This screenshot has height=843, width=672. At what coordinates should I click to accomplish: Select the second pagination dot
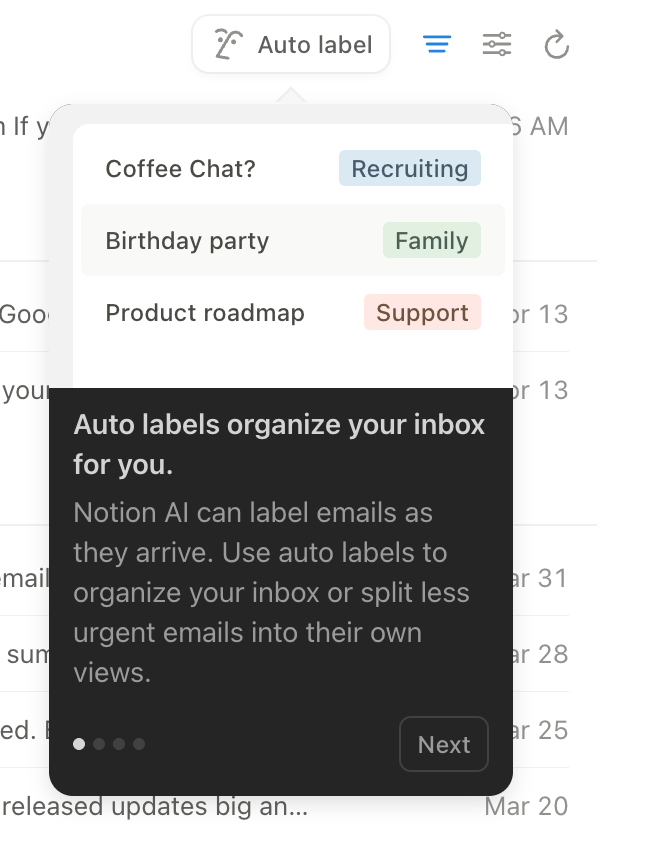(x=99, y=744)
